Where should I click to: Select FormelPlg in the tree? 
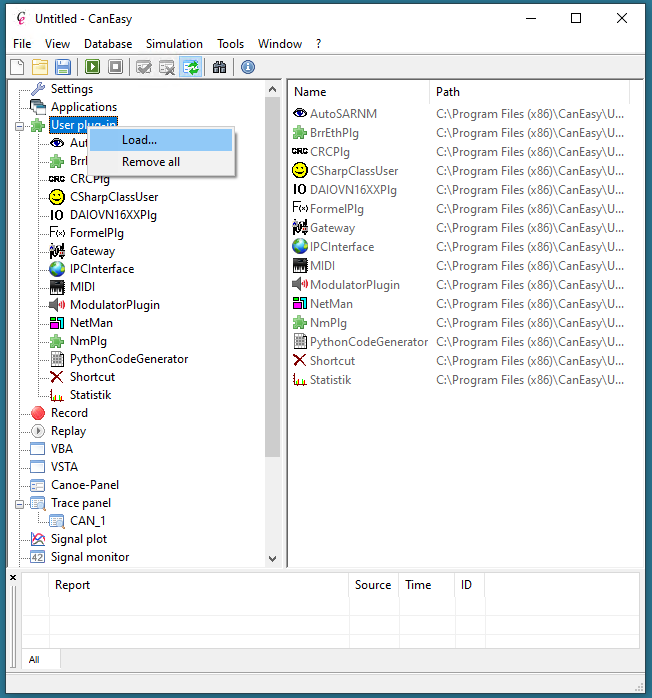(x=97, y=233)
